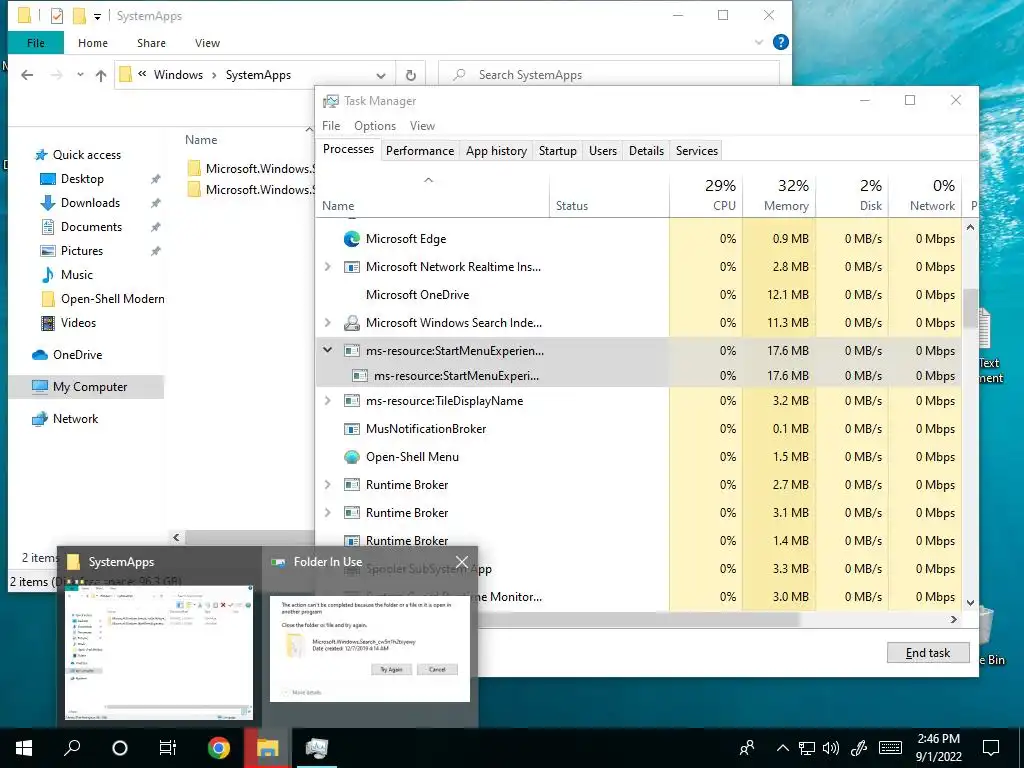Click the People icon in taskbar
This screenshot has width=1024, height=768.
(747, 748)
